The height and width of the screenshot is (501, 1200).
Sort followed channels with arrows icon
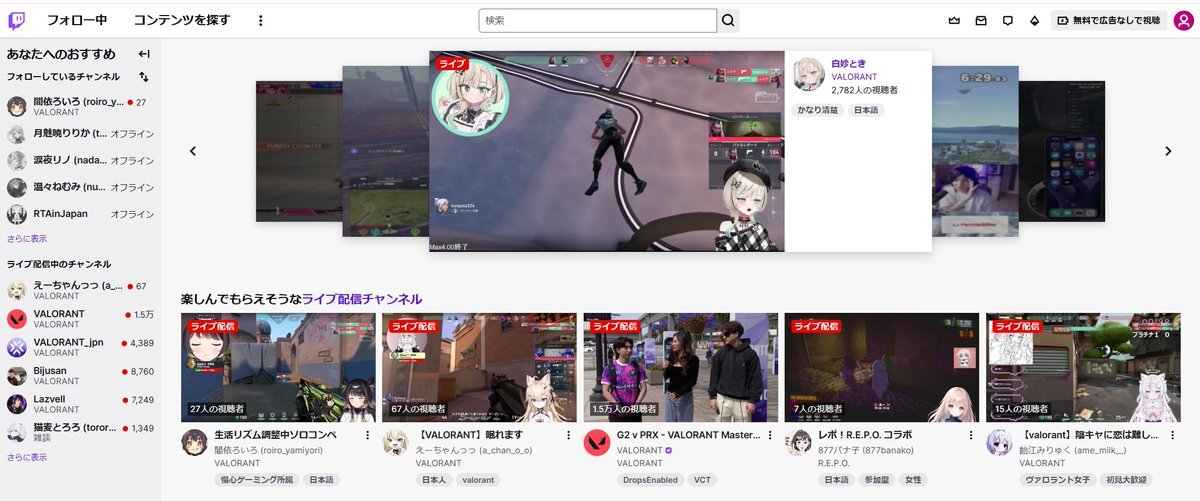click(x=144, y=77)
